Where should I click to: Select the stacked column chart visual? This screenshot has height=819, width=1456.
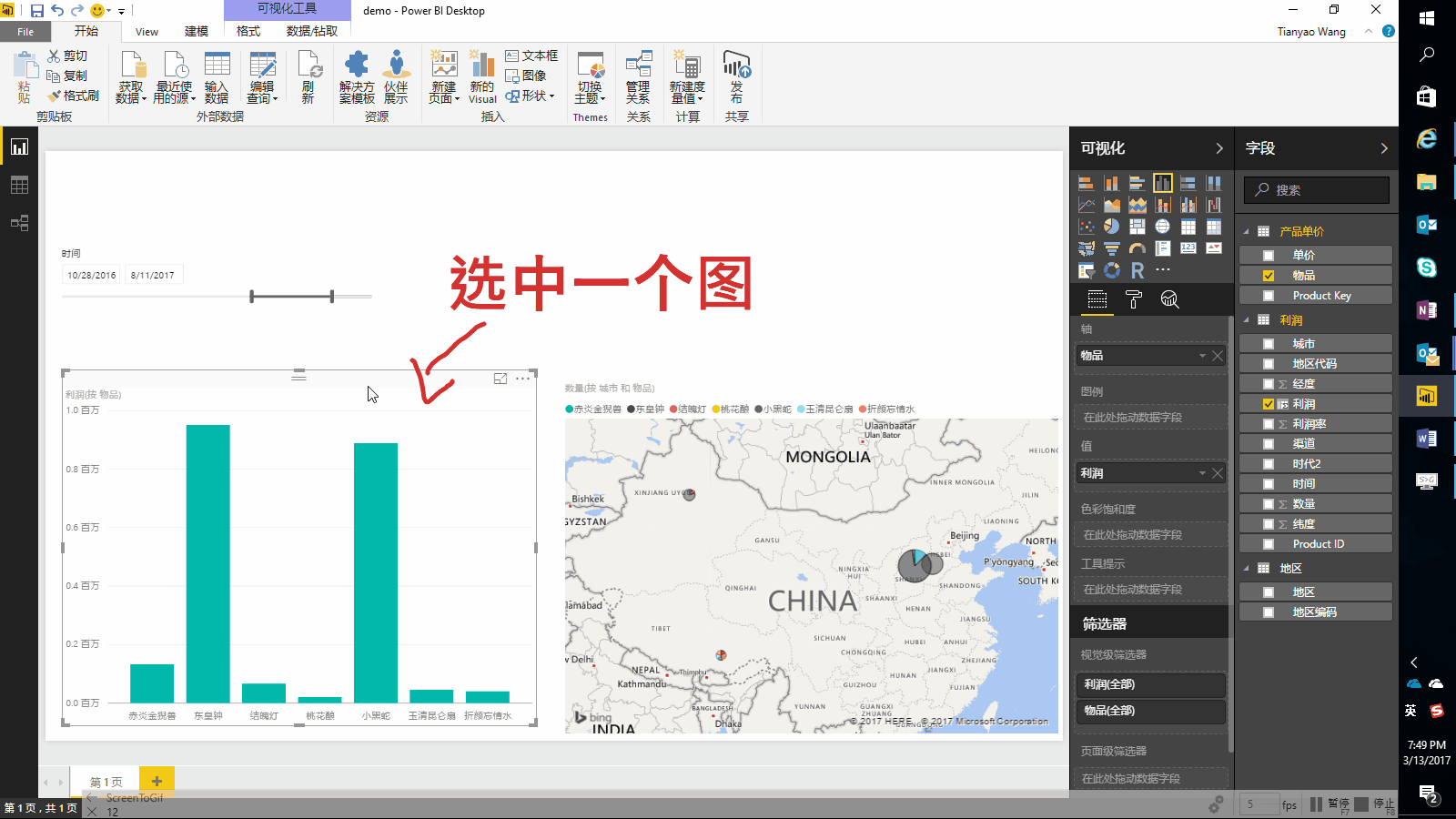[x=1111, y=183]
